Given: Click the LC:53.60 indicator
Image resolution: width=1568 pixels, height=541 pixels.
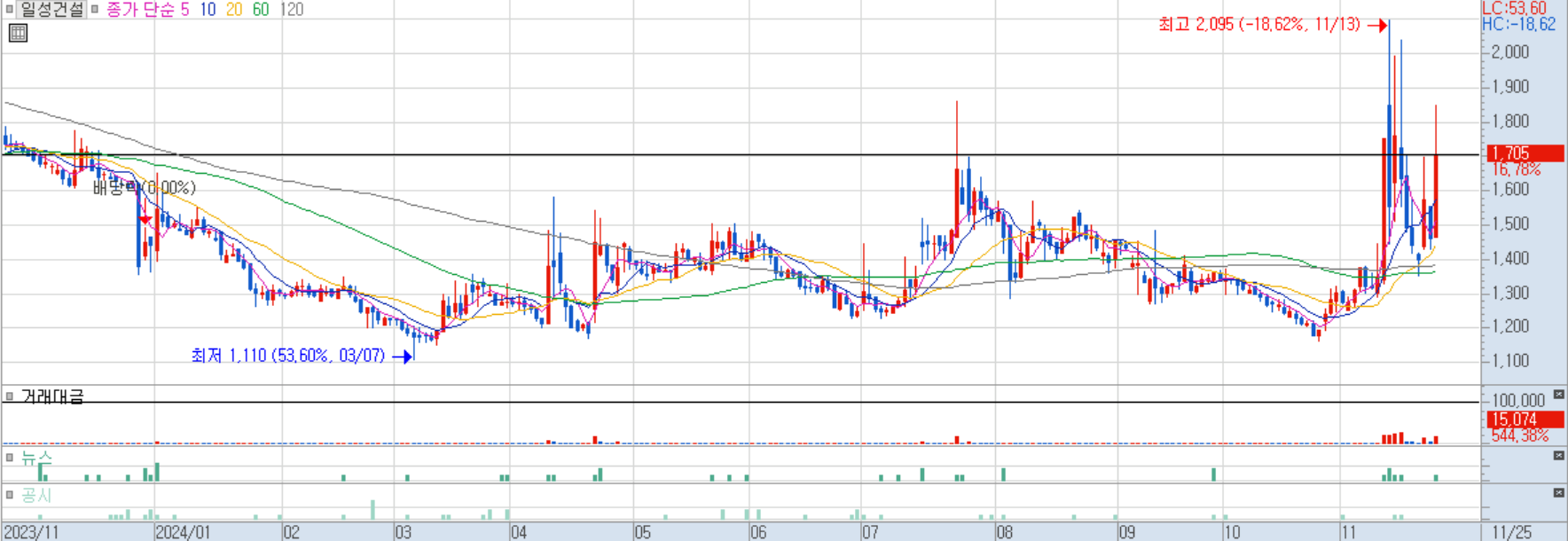Looking at the screenshot, I should [1514, 8].
